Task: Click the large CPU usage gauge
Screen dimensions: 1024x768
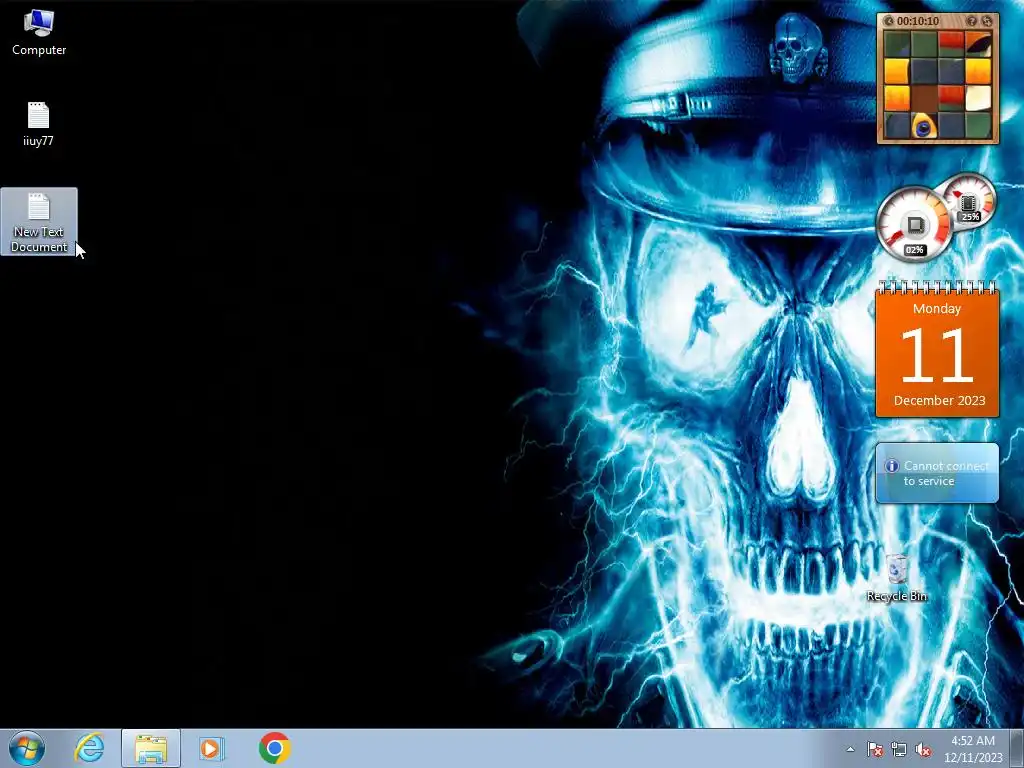Action: pyautogui.click(x=914, y=225)
